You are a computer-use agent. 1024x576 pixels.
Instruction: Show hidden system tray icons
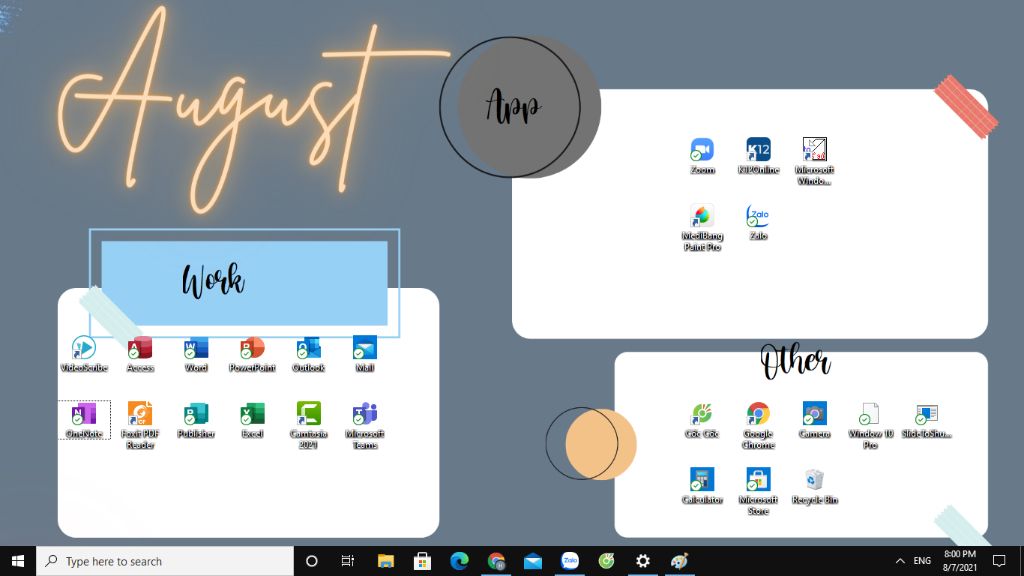[x=900, y=561]
